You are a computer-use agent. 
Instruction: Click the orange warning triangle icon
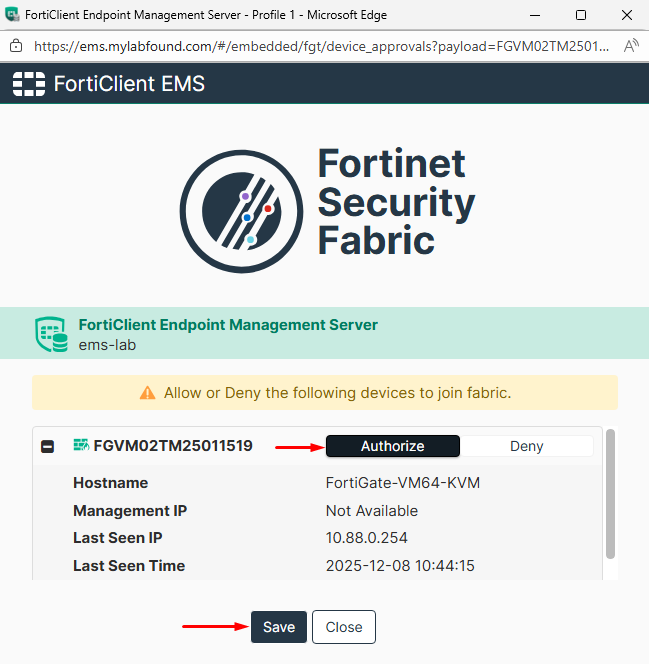[x=147, y=393]
